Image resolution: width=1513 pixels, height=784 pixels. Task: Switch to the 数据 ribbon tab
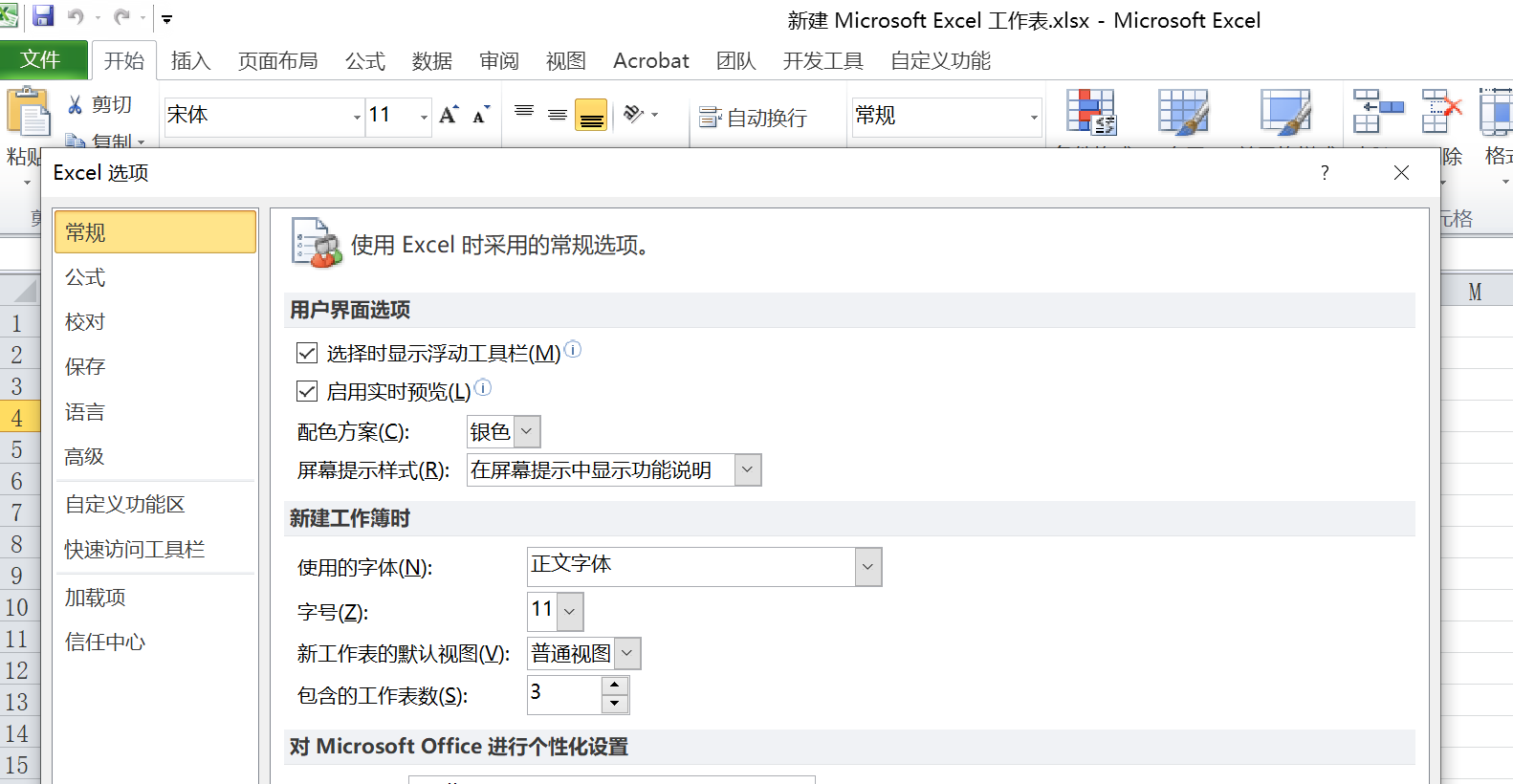pos(431,61)
